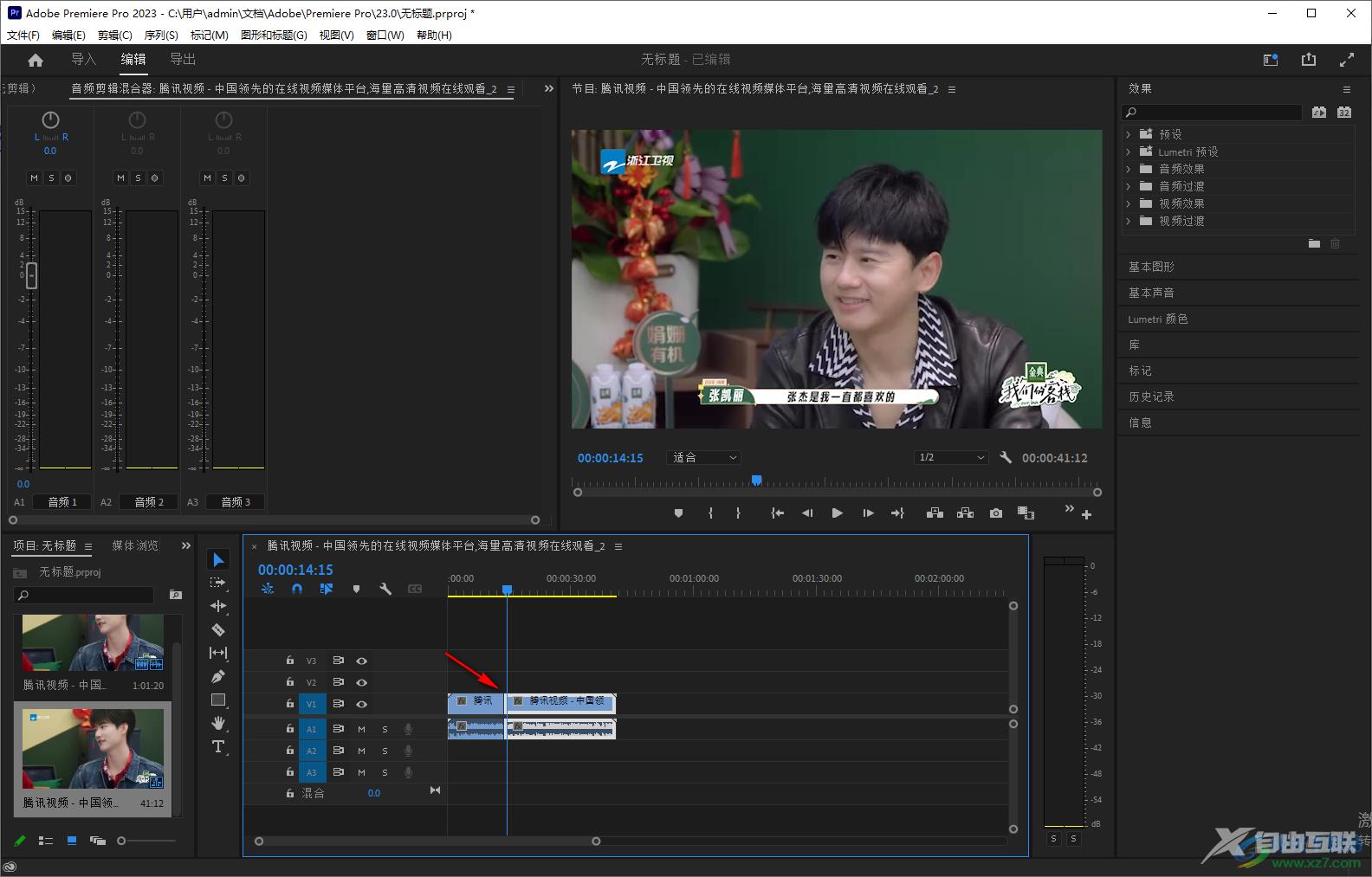The width and height of the screenshot is (1372, 877).
Task: Toggle V3 track output eye
Action: pyautogui.click(x=362, y=661)
